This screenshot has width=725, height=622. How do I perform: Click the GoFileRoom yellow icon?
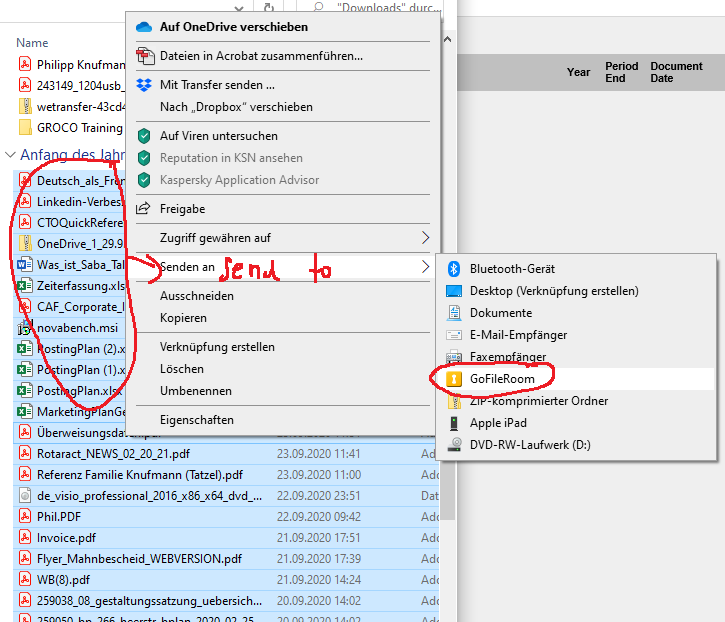coord(454,379)
